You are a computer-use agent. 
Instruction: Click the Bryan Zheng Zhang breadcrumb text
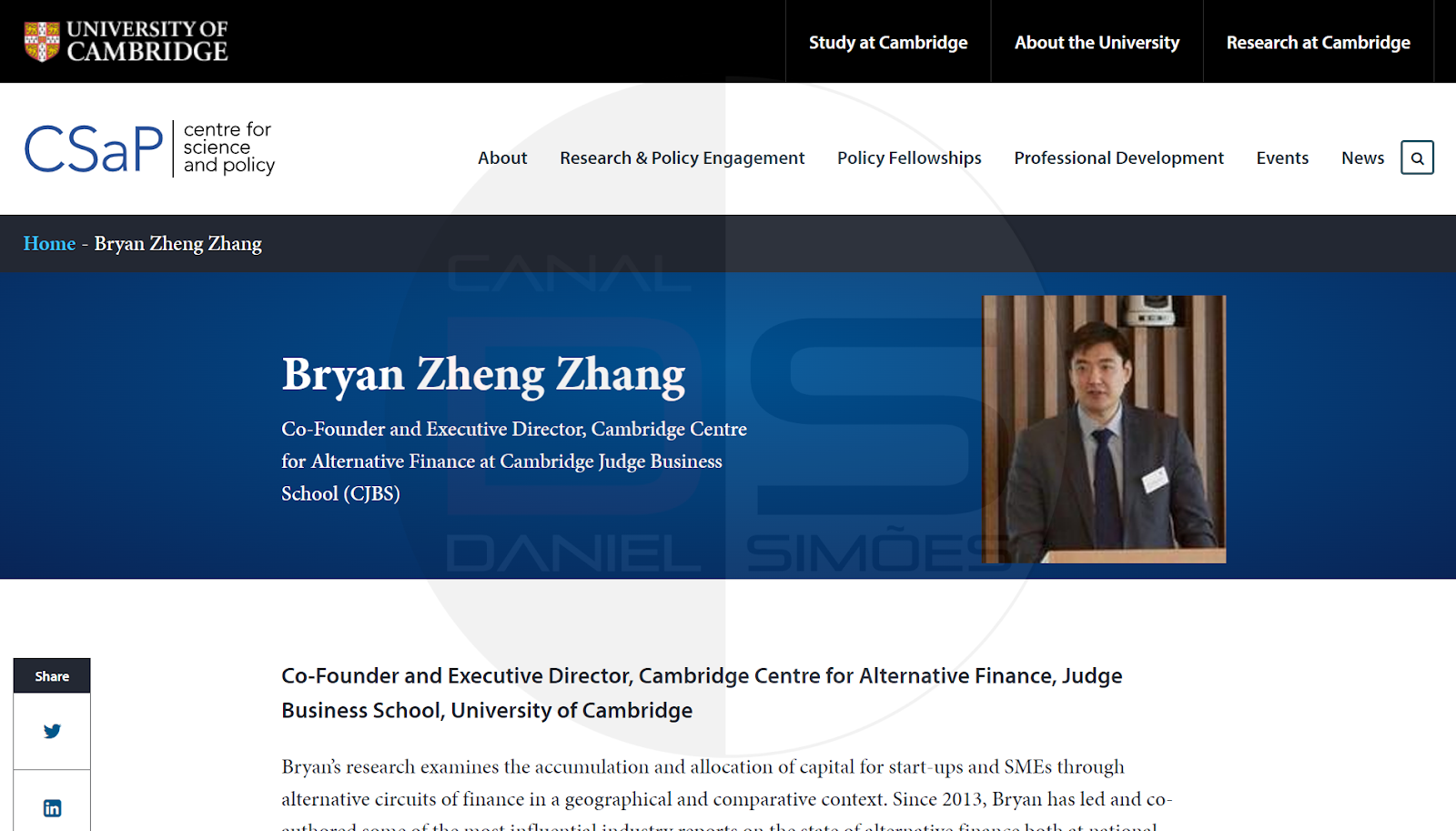click(x=178, y=243)
